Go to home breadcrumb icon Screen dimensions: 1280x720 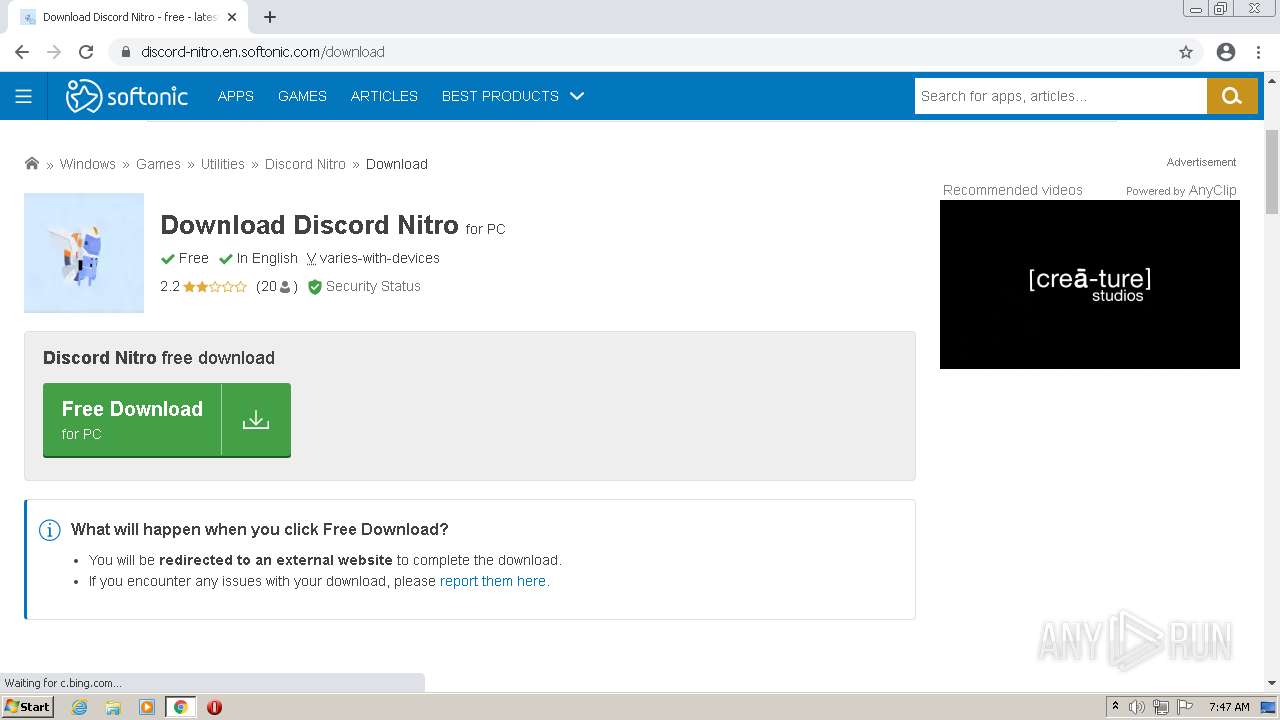coord(32,163)
